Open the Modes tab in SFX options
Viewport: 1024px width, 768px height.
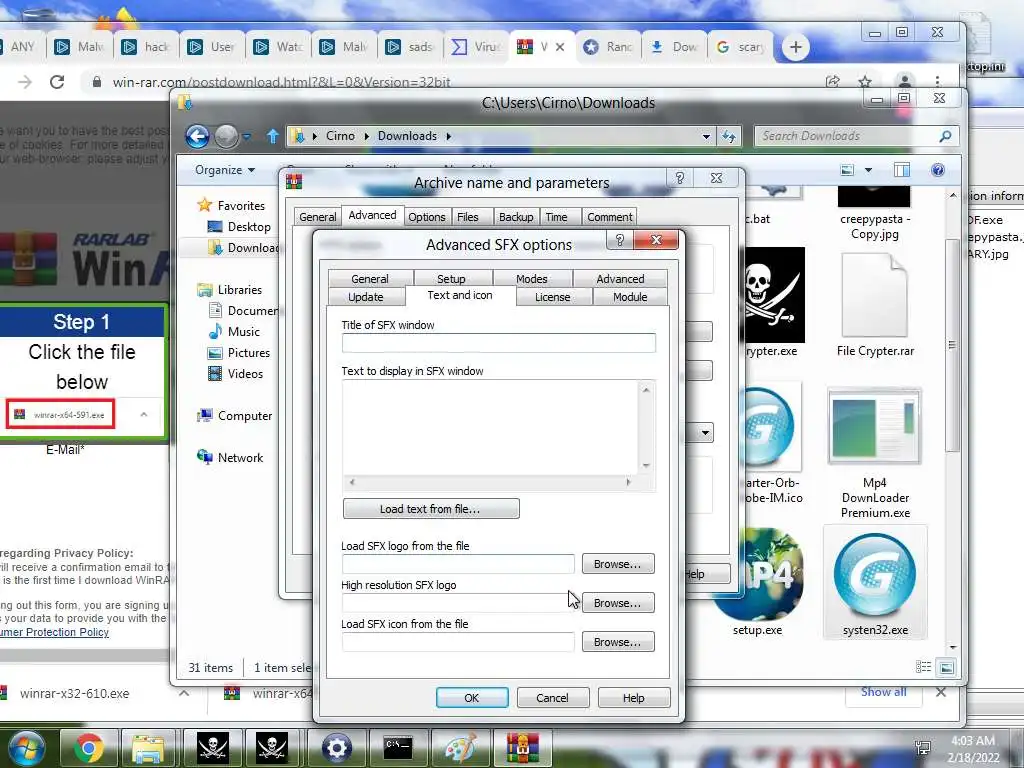(532, 279)
